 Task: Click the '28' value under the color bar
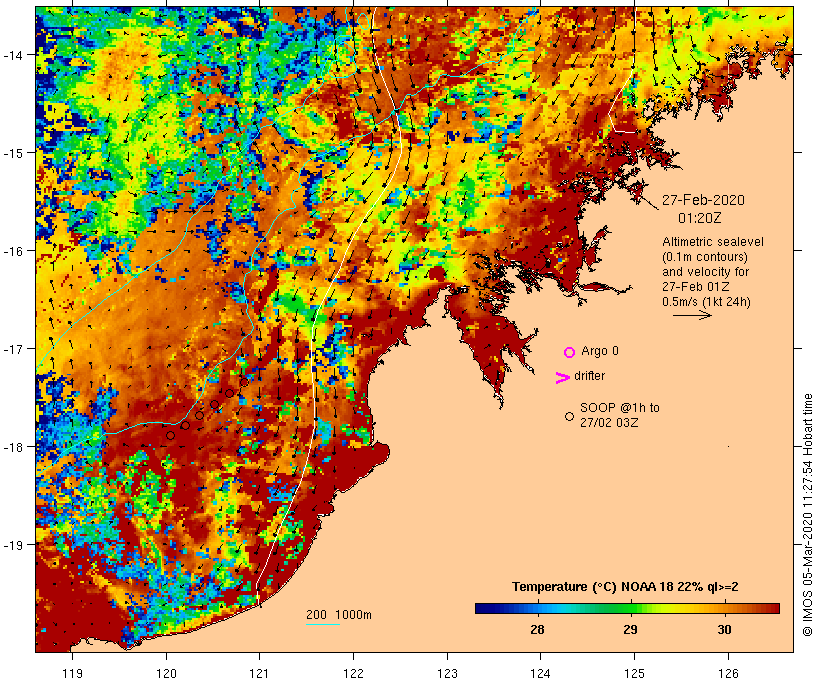coord(537,629)
